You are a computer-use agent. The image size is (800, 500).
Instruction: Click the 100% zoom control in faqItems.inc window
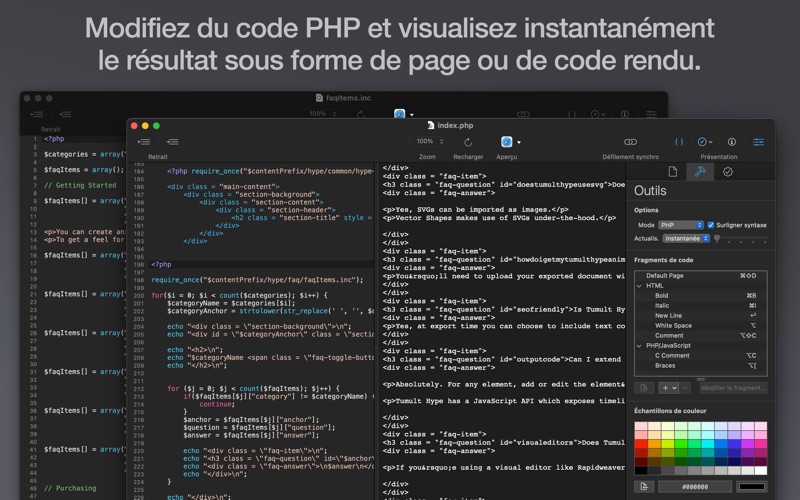click(x=322, y=114)
